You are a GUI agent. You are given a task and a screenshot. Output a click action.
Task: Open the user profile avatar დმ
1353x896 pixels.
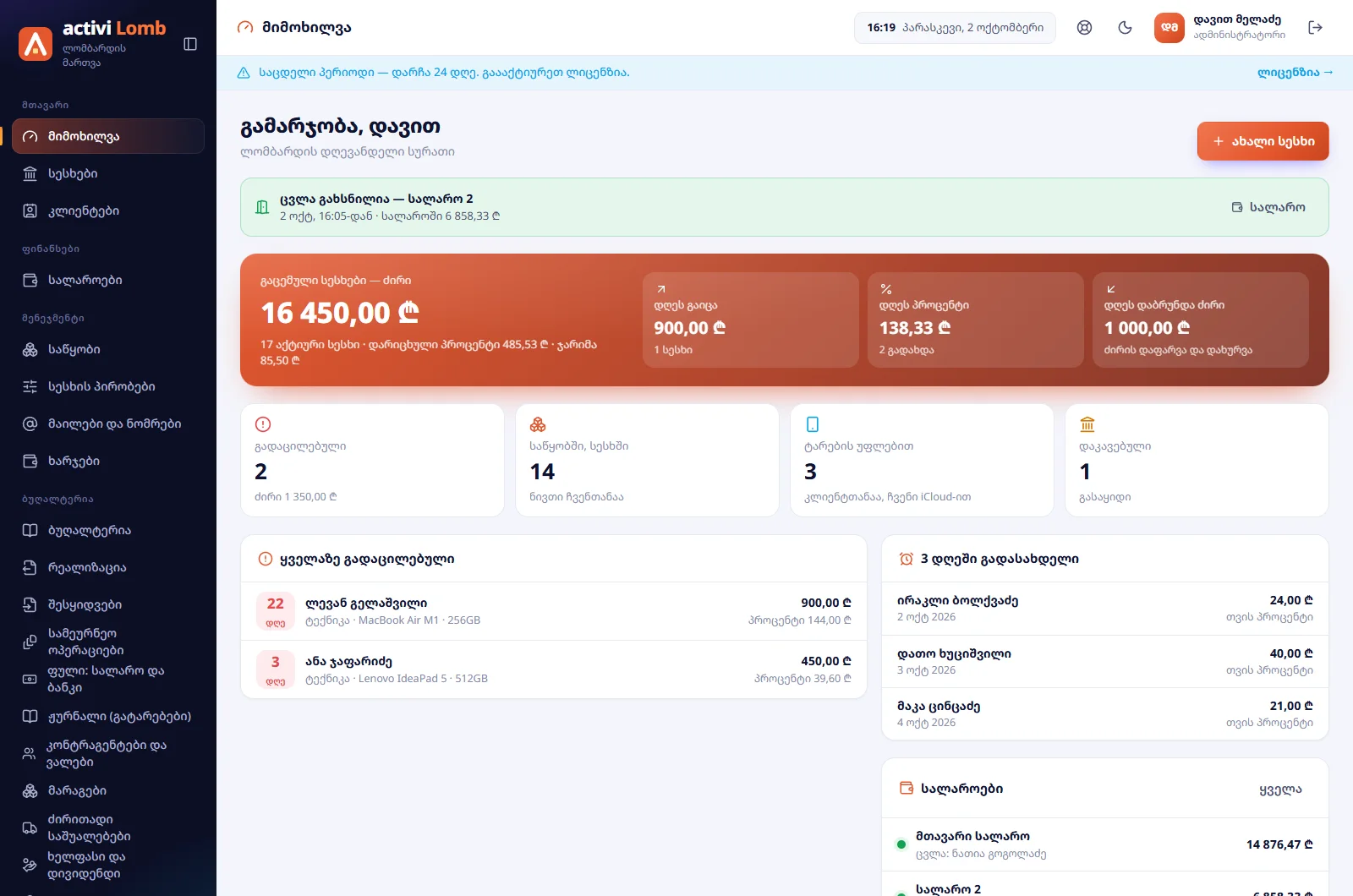point(1169,28)
